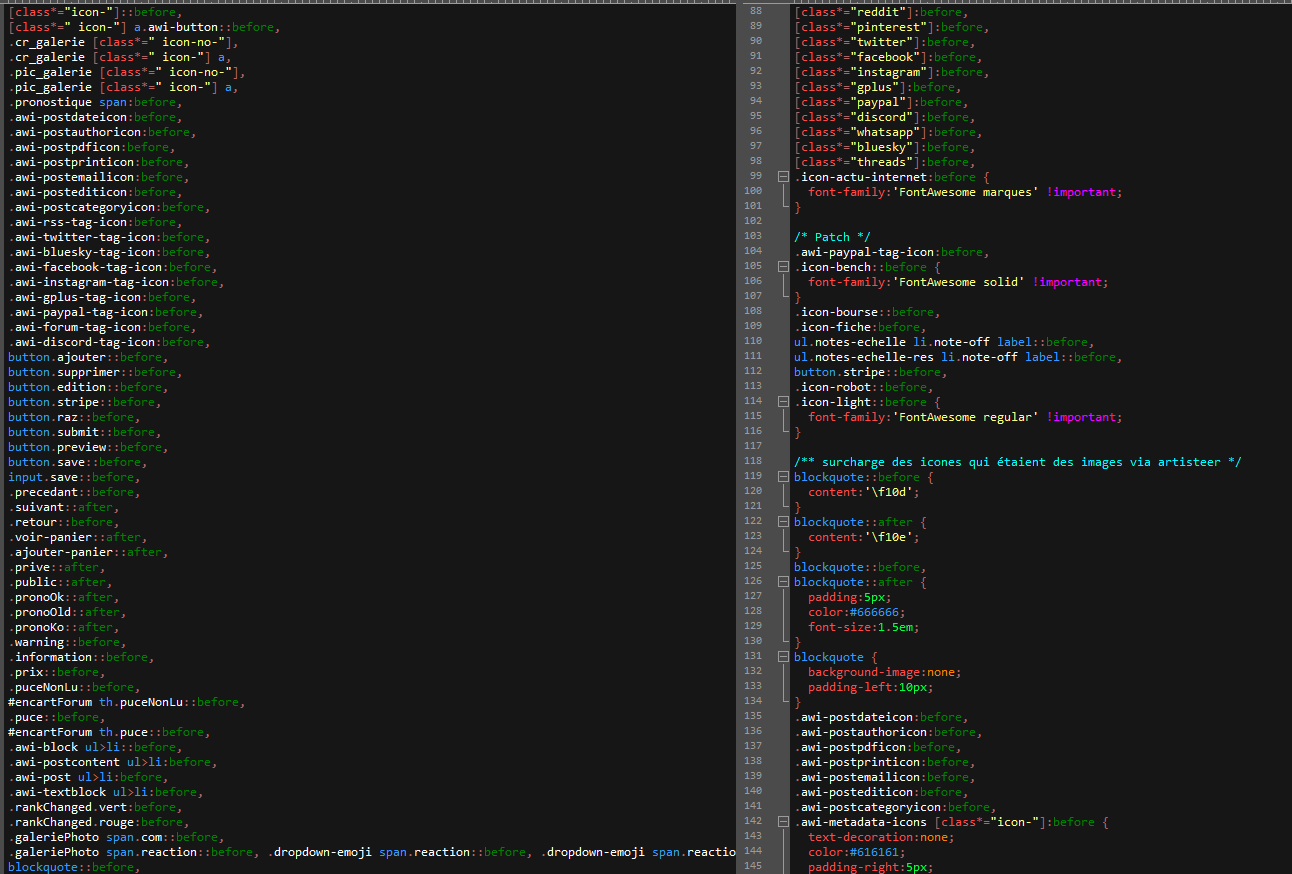This screenshot has height=874, width=1292.
Task: Click ul.notes-echelle-res li.note-off label line
Action: click(x=958, y=357)
